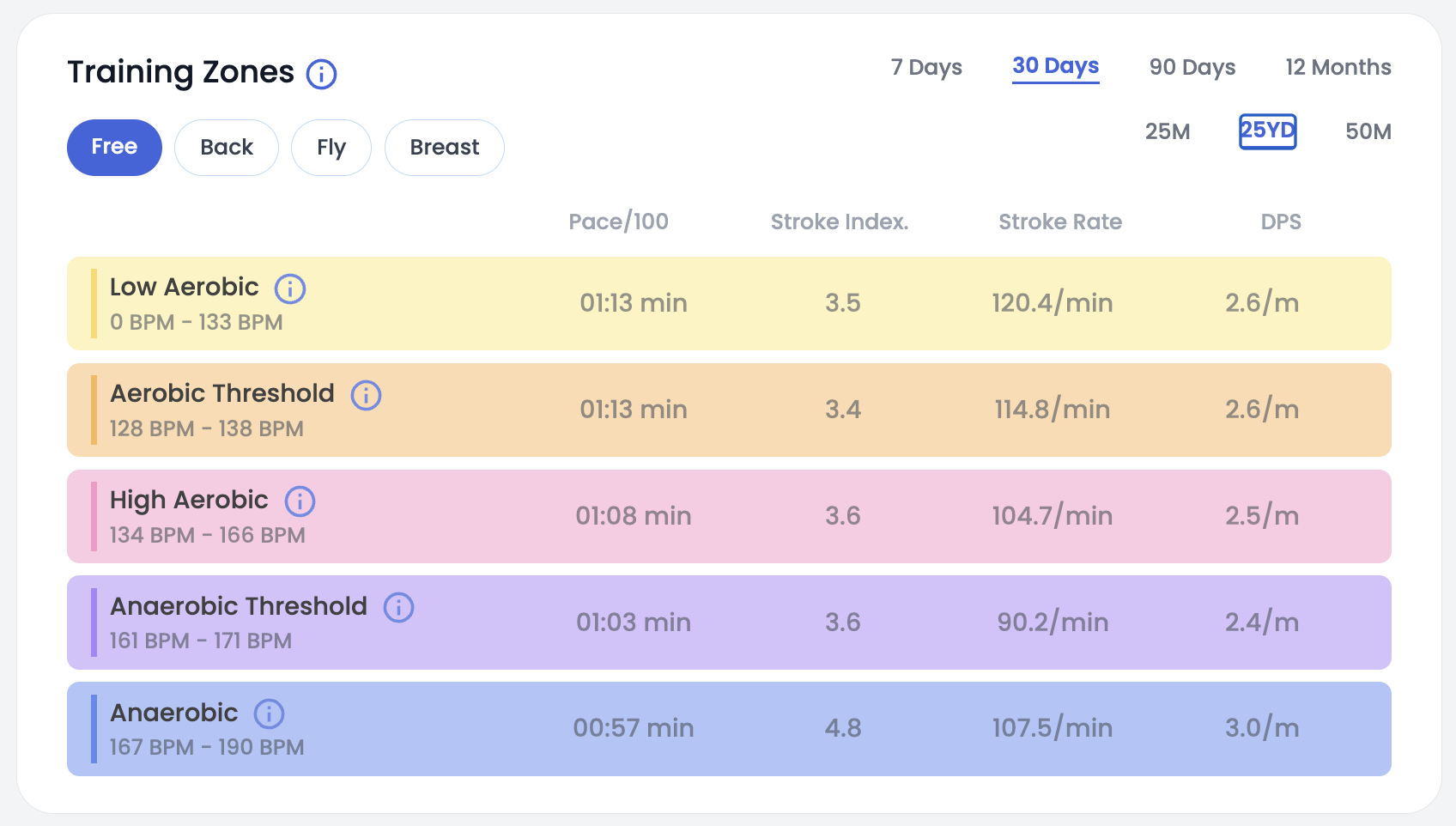The width and height of the screenshot is (1456, 826).
Task: Click the Pace/100 column header
Action: (618, 222)
